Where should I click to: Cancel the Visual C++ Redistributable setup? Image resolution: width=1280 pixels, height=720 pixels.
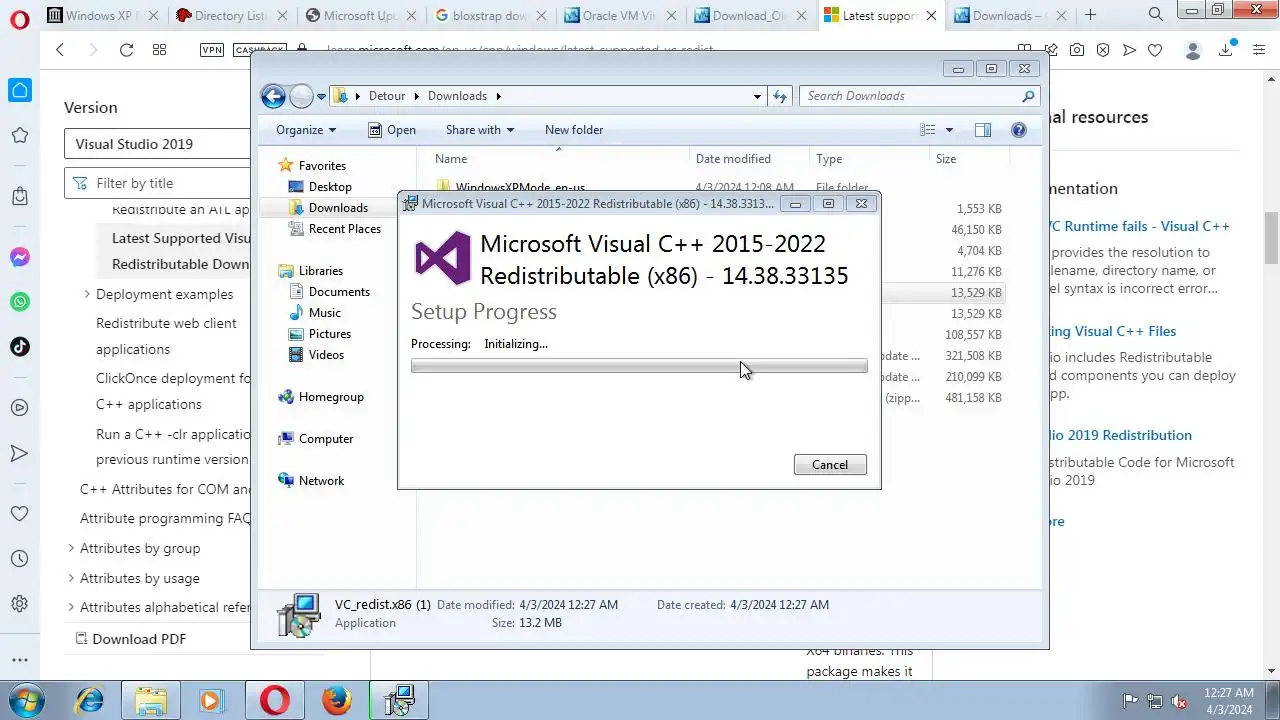[x=830, y=465]
